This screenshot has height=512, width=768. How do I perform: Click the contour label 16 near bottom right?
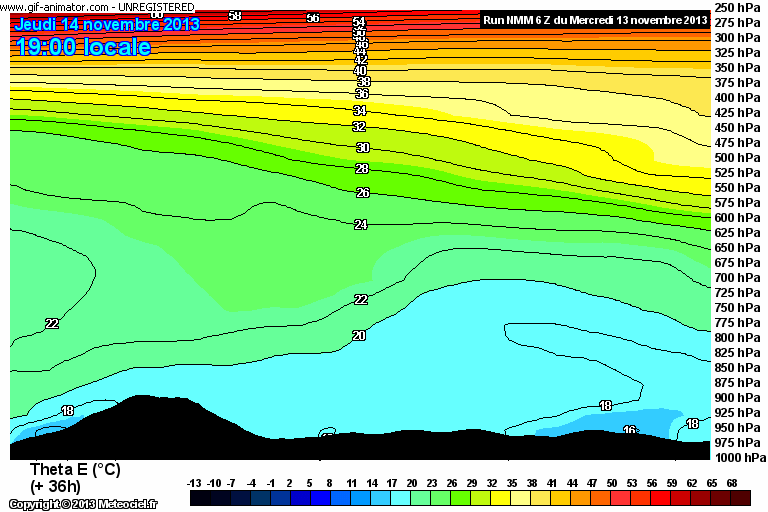tap(629, 430)
